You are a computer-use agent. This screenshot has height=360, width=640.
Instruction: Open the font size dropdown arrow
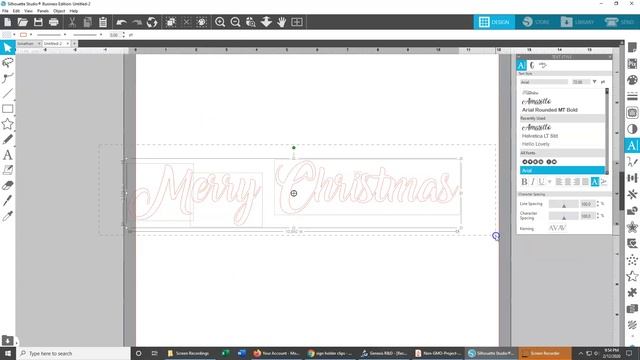click(594, 82)
